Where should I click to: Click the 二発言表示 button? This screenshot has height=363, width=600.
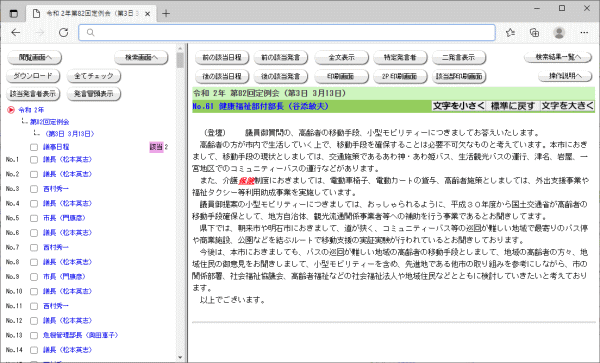pos(459,58)
